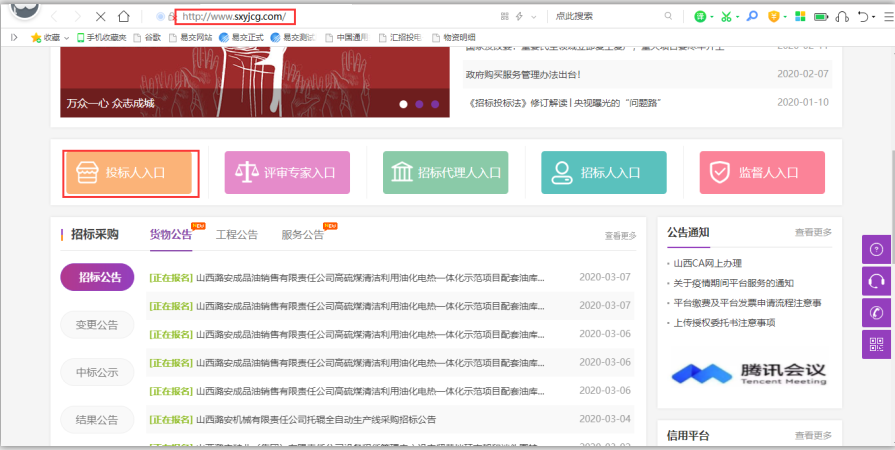Open the 易交正式 bookmark

(x=240, y=38)
